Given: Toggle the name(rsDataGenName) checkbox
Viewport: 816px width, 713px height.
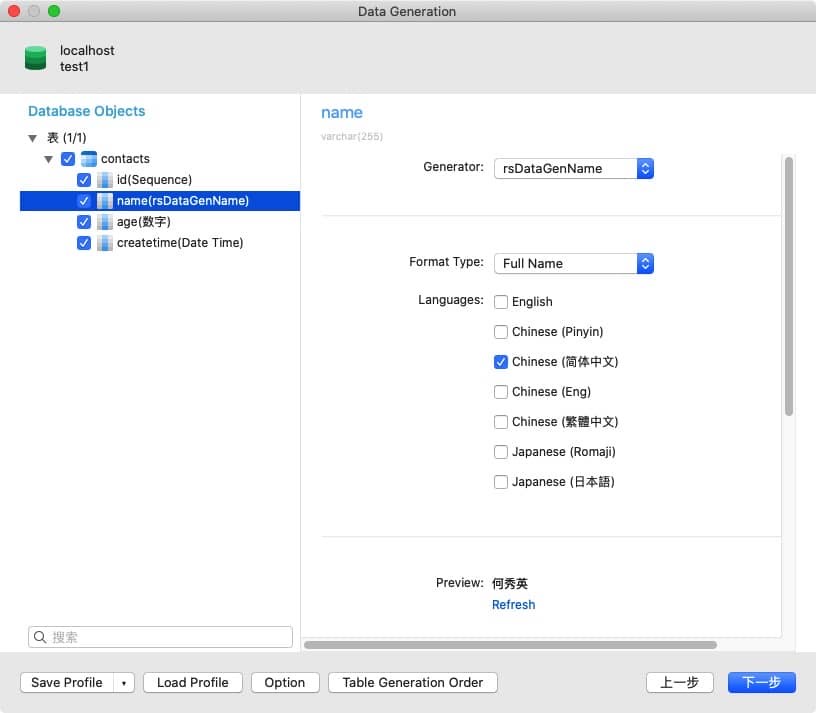Looking at the screenshot, I should coord(84,201).
